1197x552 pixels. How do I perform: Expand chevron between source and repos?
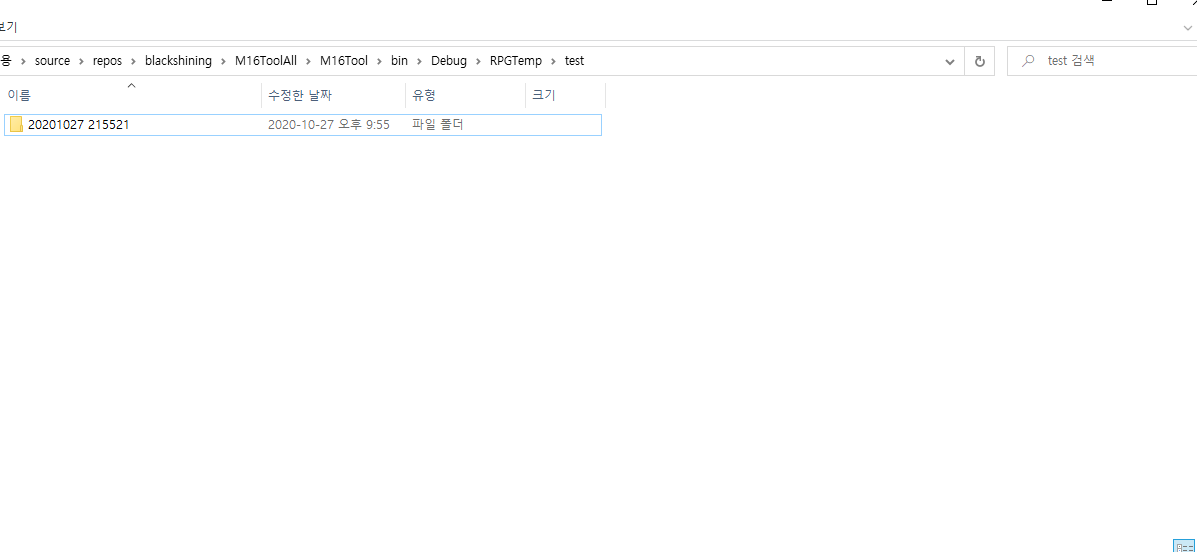point(81,61)
